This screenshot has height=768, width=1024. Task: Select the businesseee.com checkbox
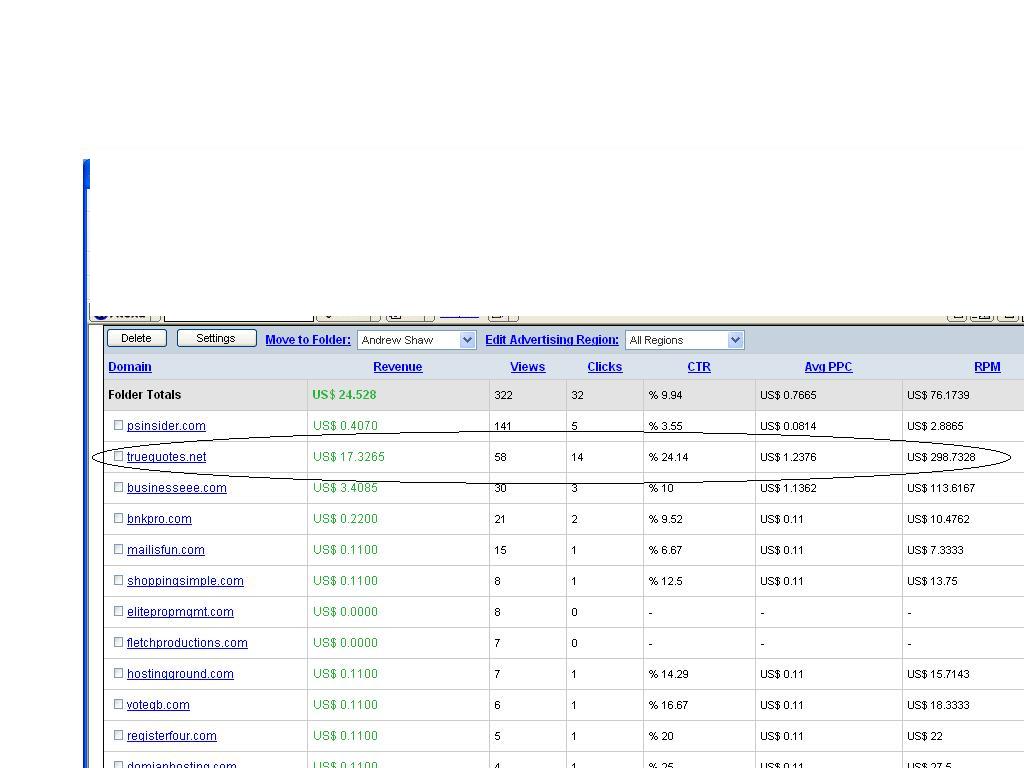coord(118,487)
